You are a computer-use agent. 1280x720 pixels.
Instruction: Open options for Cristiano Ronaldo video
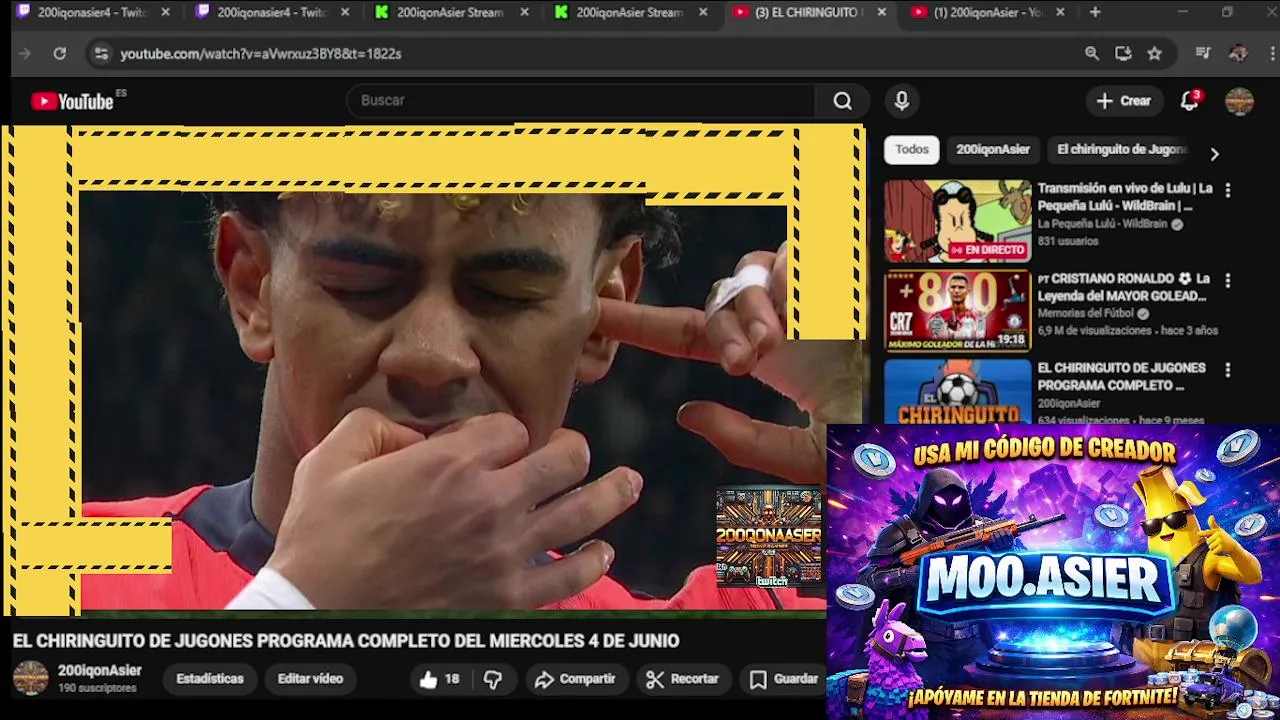1228,281
